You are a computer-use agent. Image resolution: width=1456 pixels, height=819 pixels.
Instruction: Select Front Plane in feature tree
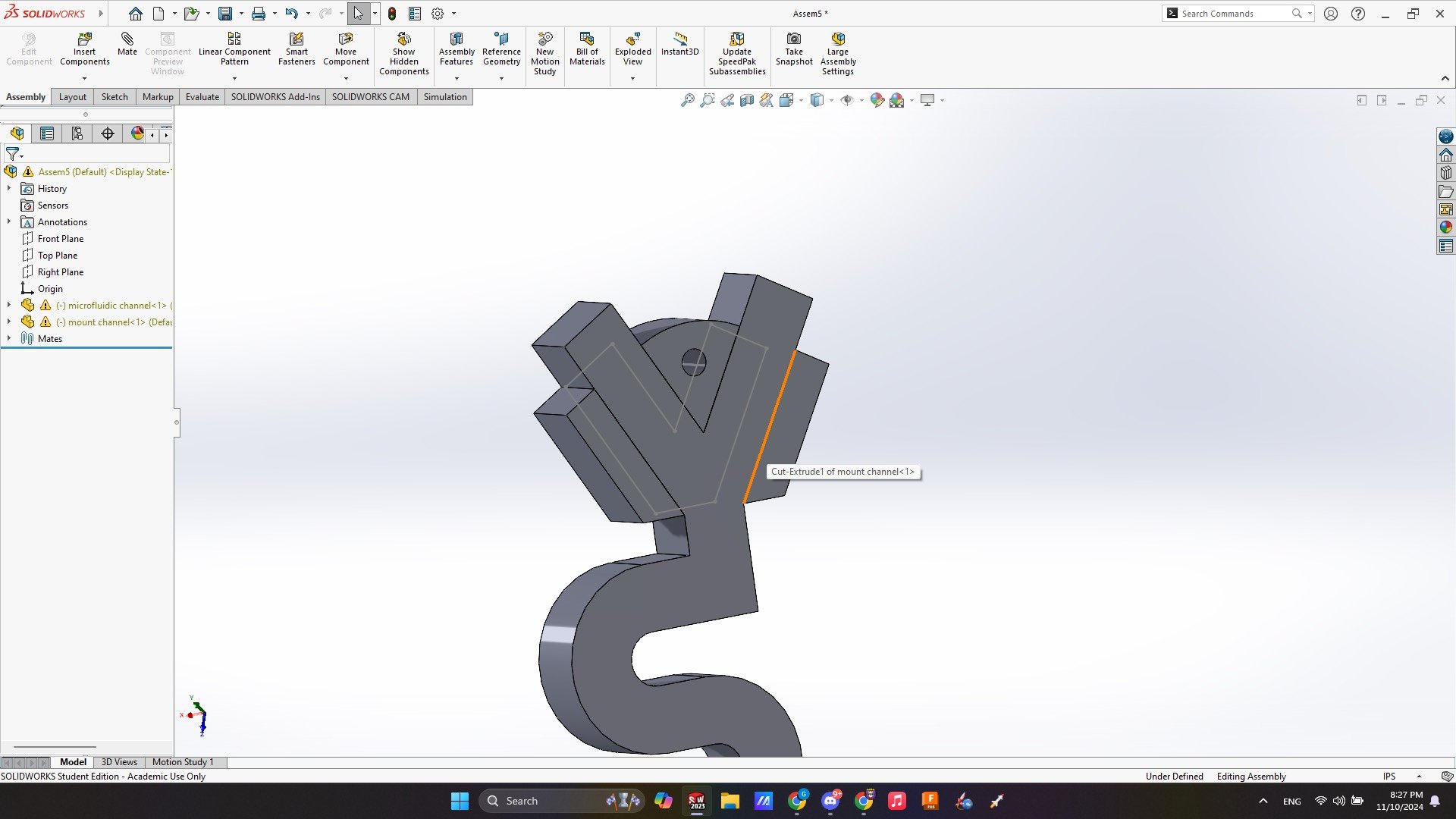pos(61,239)
